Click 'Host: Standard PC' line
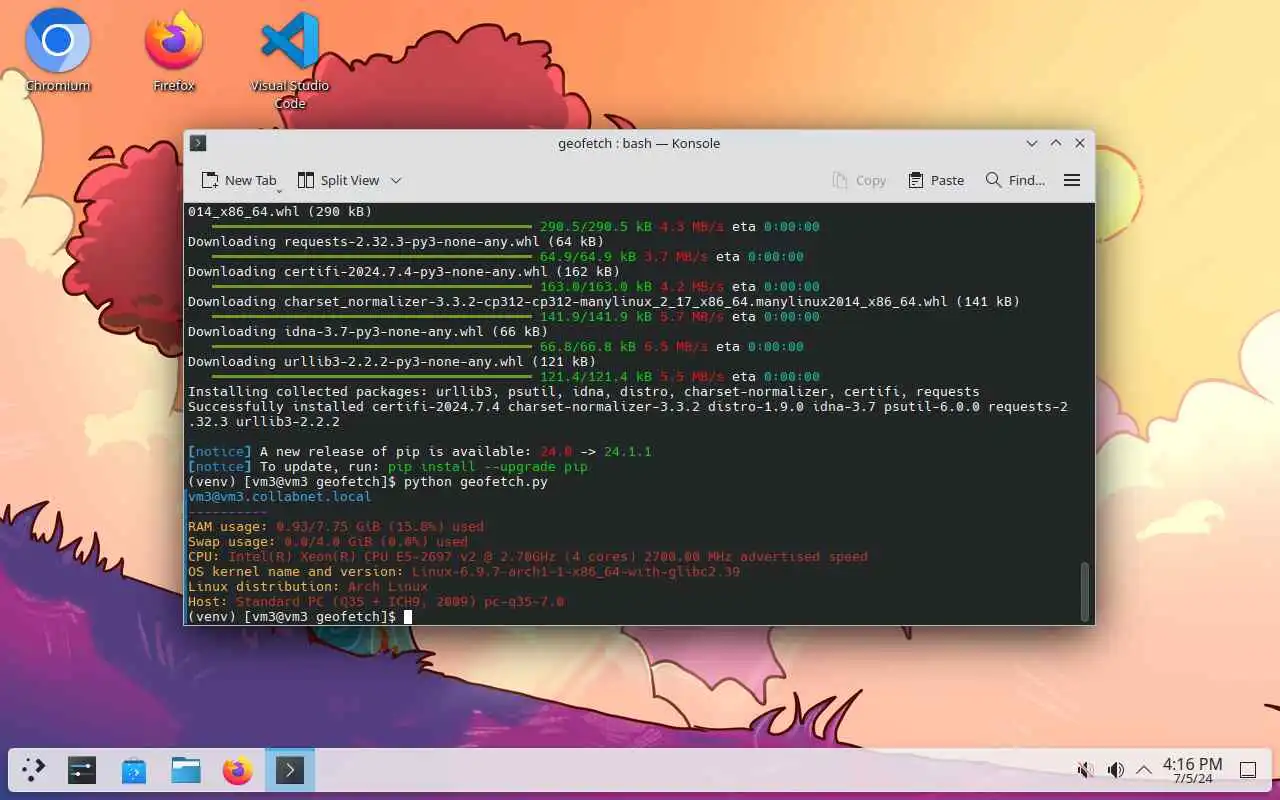1280x800 pixels. [375, 601]
